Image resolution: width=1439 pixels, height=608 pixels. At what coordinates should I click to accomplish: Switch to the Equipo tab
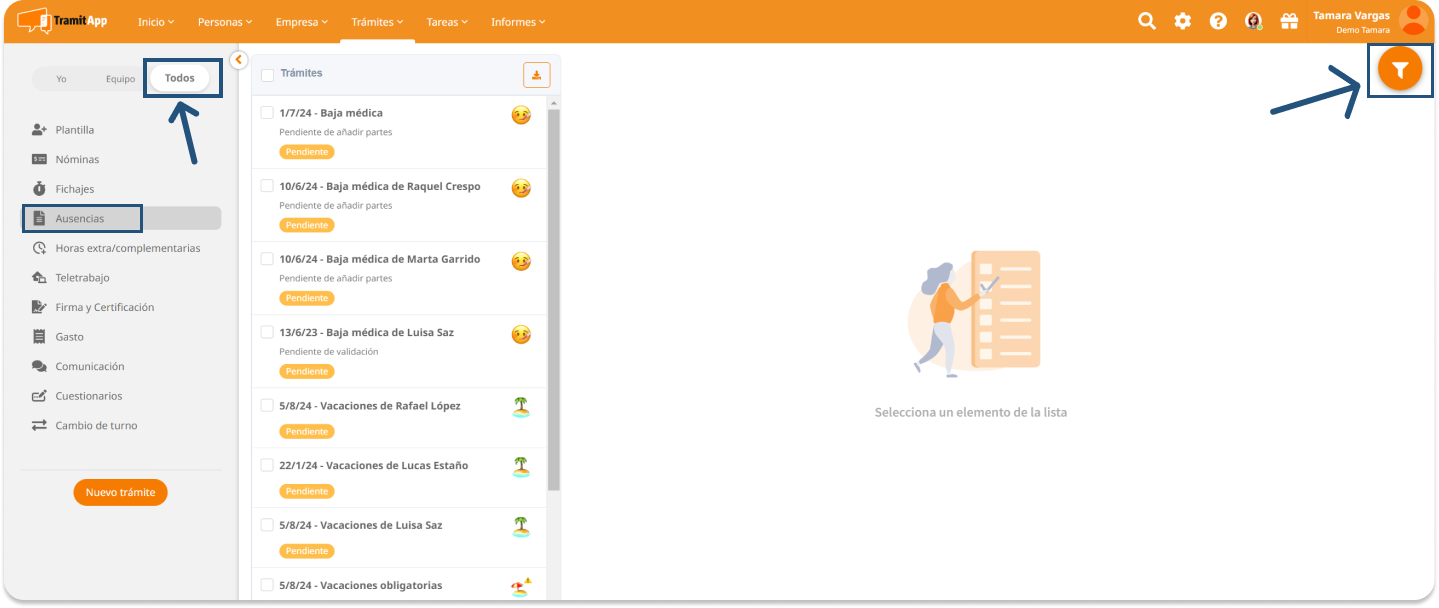click(120, 79)
